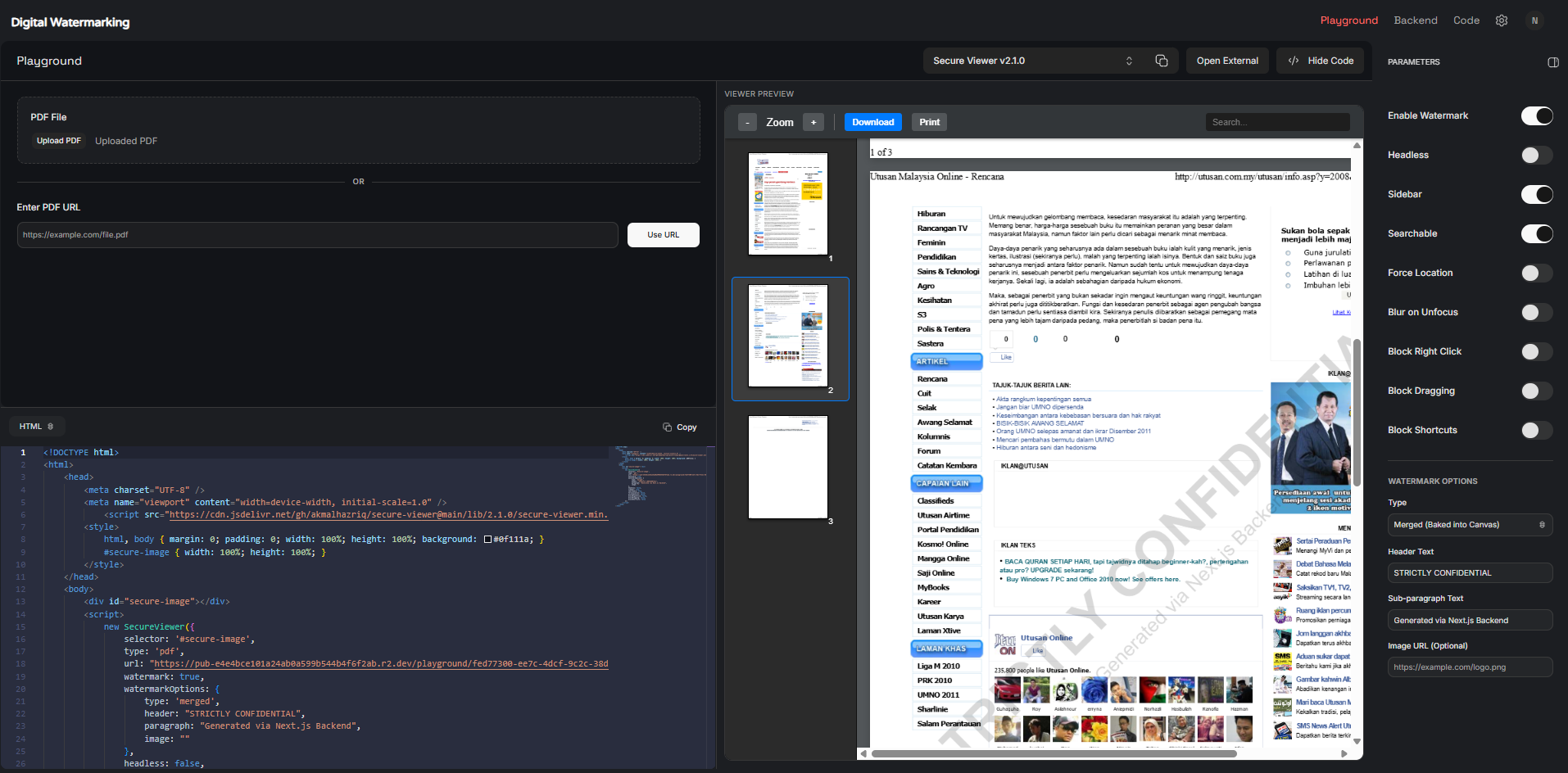1568x773 pixels.
Task: Click the copy icon beside the viewer selector
Action: 1161,61
